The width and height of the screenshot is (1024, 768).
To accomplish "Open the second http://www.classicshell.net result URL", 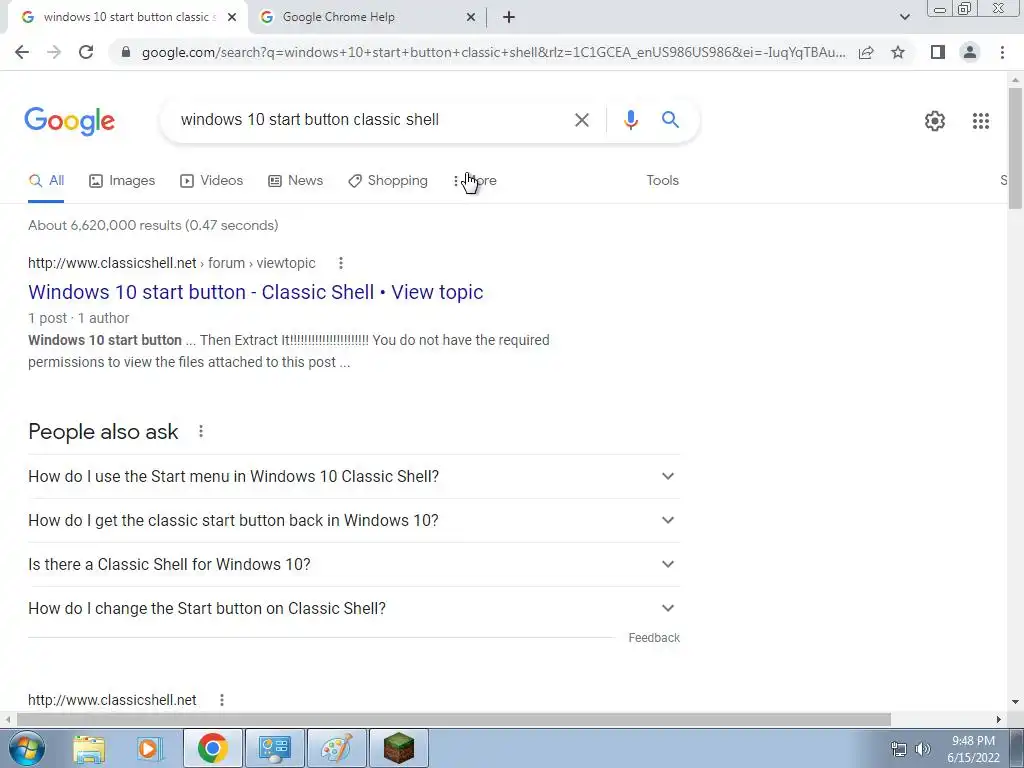I will (x=112, y=700).
